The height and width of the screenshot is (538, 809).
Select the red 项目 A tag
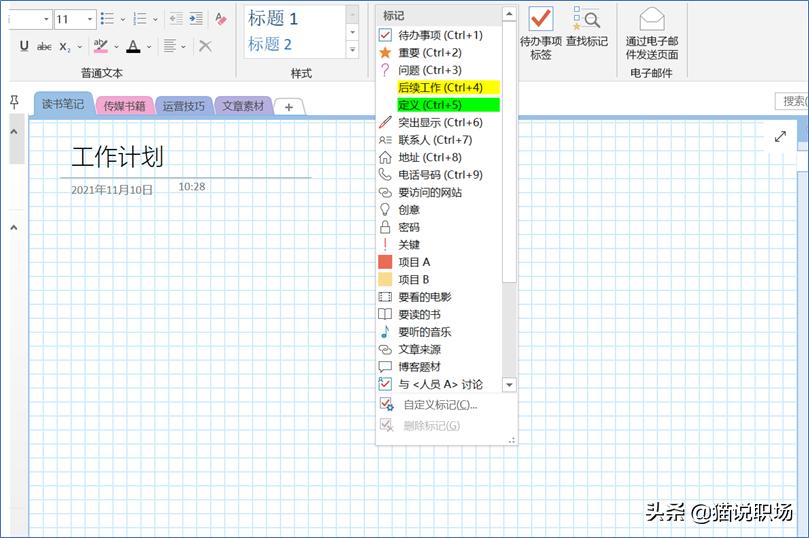tap(439, 262)
